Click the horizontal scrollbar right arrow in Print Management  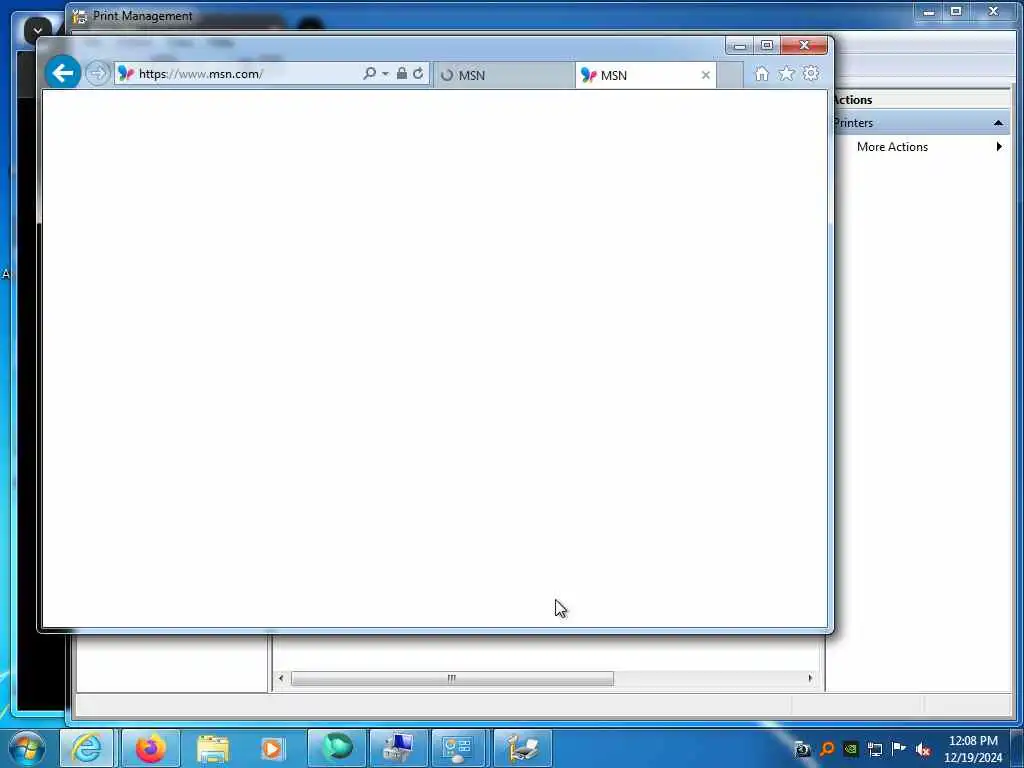(x=810, y=679)
